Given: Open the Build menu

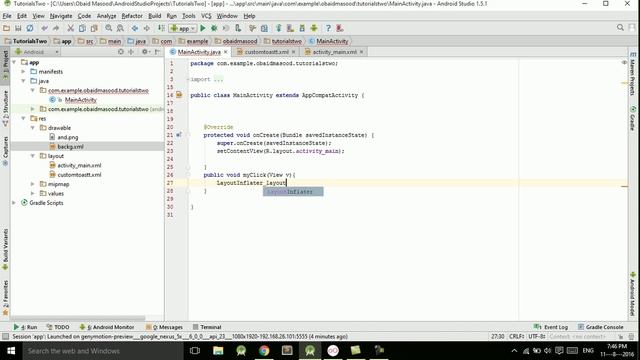Looking at the screenshot, I should point(154,16).
